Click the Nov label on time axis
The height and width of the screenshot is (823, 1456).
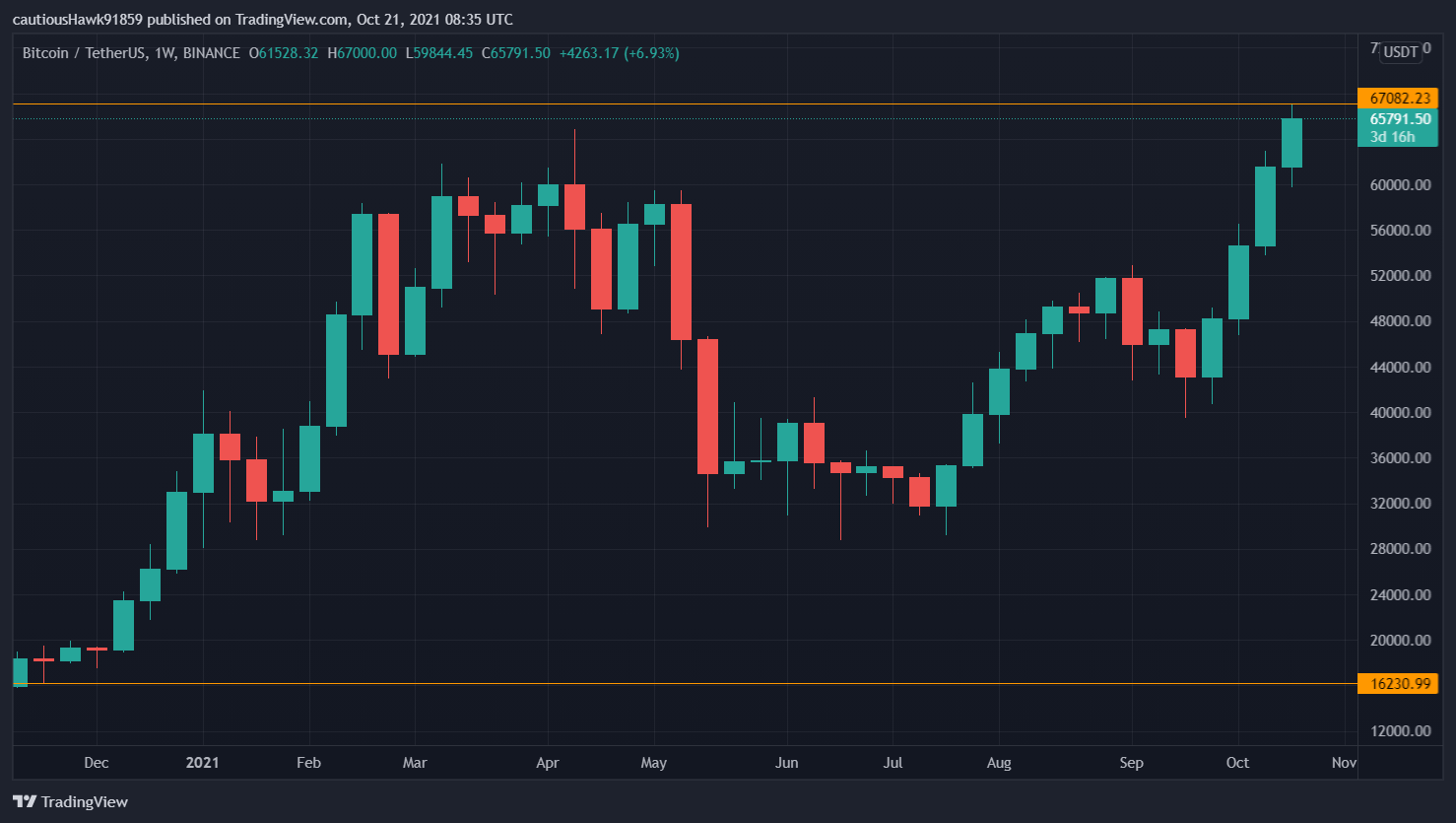[1344, 763]
